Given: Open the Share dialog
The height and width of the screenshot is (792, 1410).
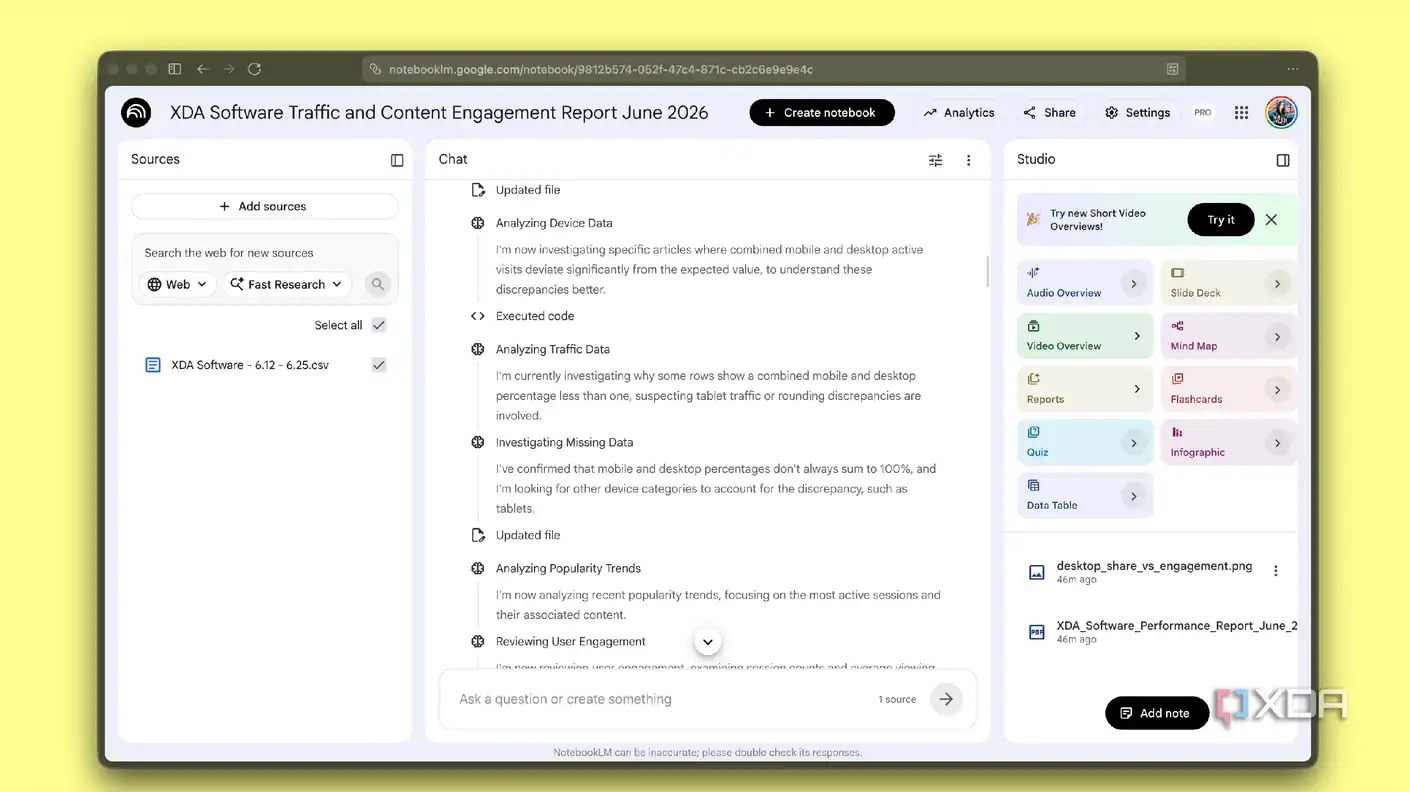Looking at the screenshot, I should (x=1049, y=113).
